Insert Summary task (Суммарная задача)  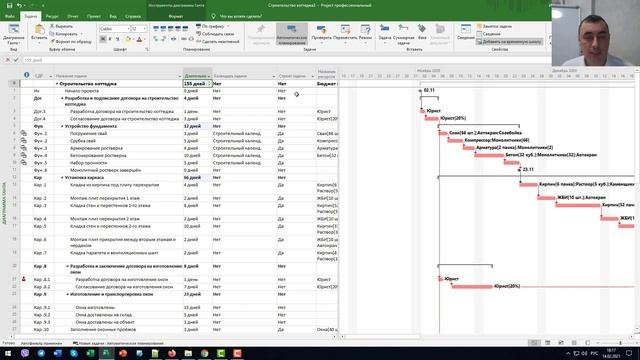click(x=403, y=34)
